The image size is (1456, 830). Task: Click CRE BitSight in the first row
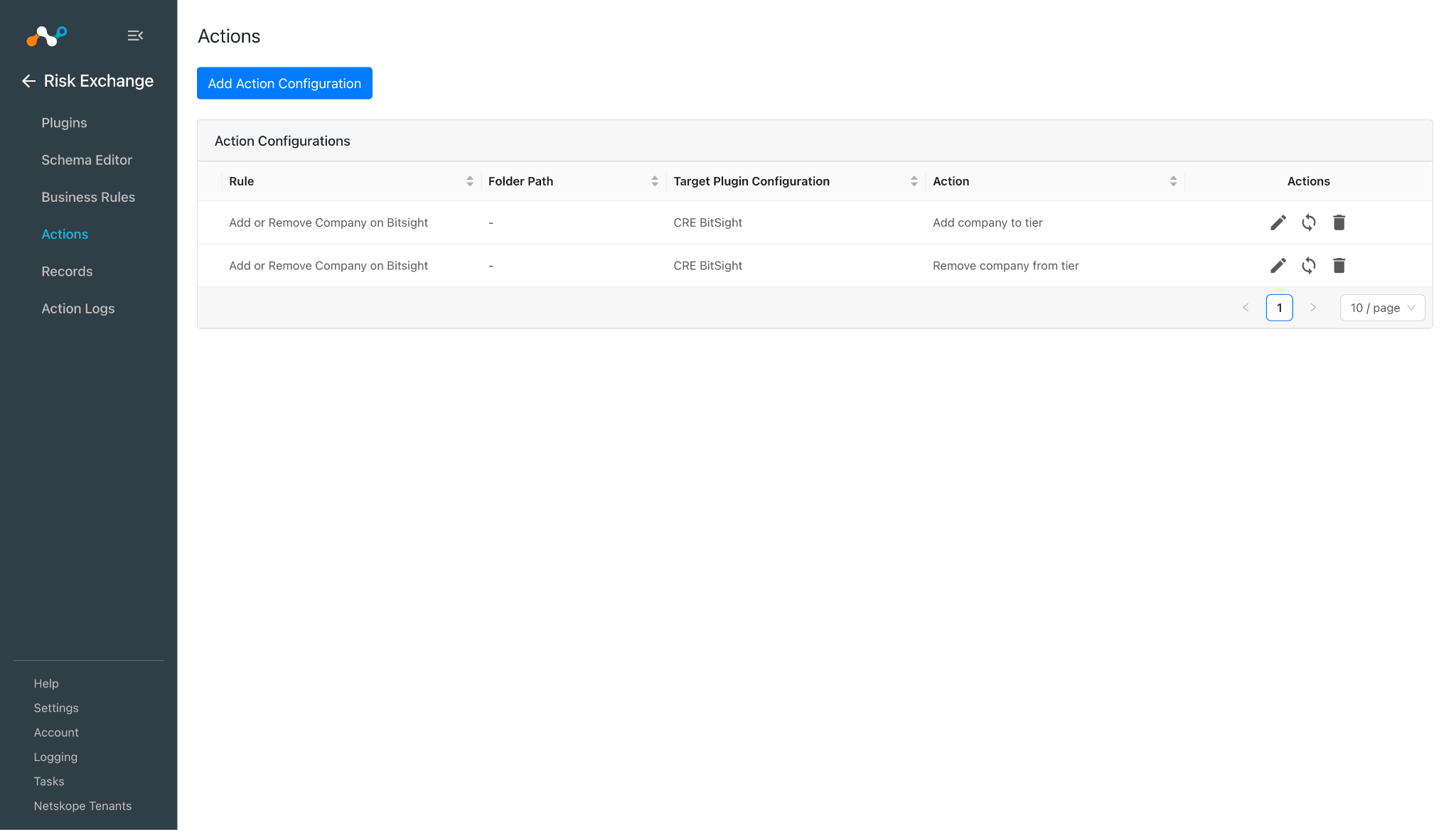(x=708, y=222)
